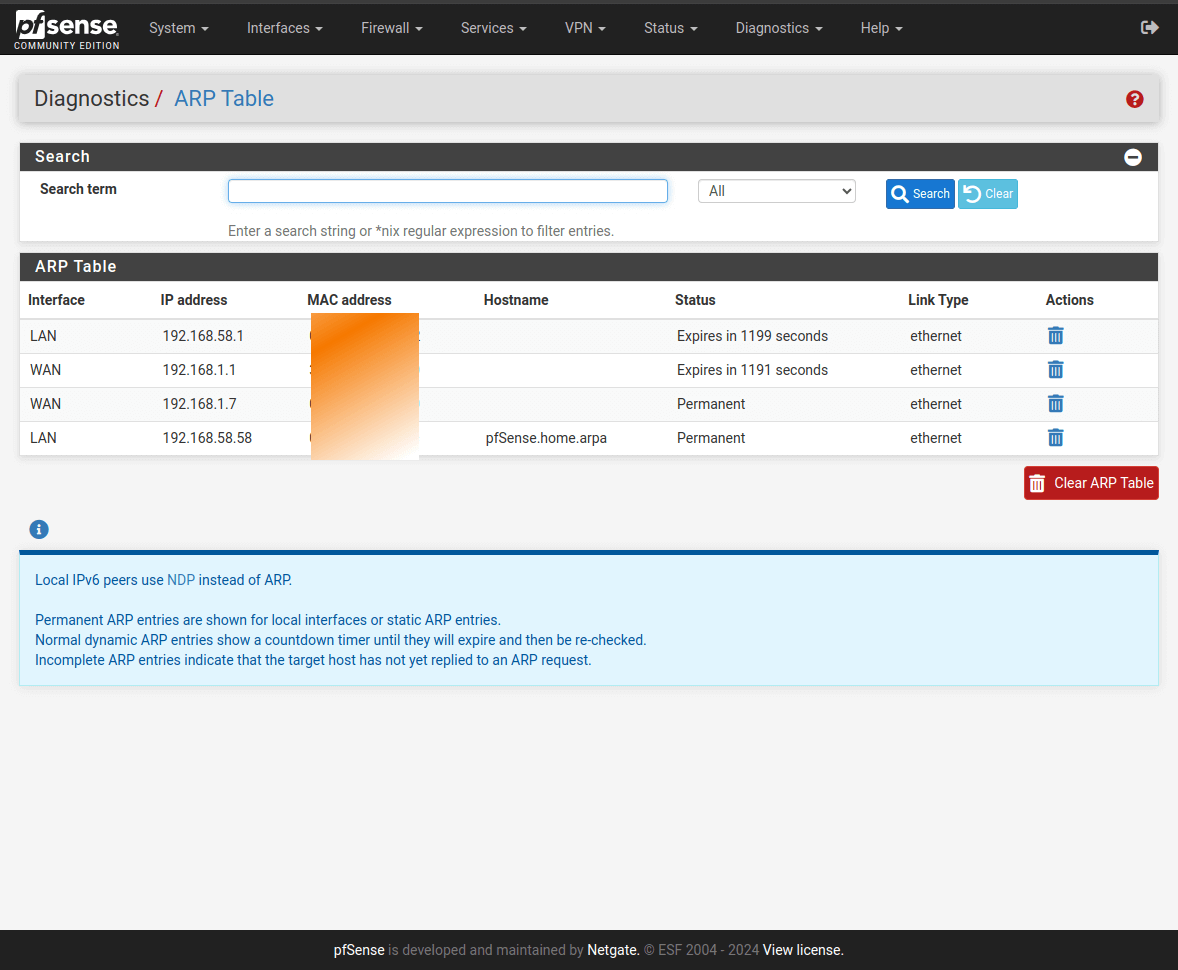1178x970 pixels.
Task: Toggle the blue info icon
Action: pos(39,530)
